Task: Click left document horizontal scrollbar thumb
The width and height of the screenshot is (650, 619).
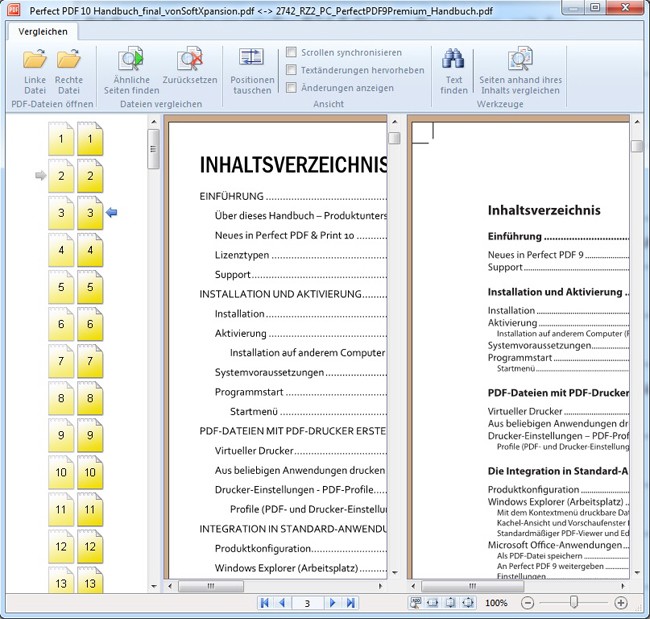Action: point(211,586)
